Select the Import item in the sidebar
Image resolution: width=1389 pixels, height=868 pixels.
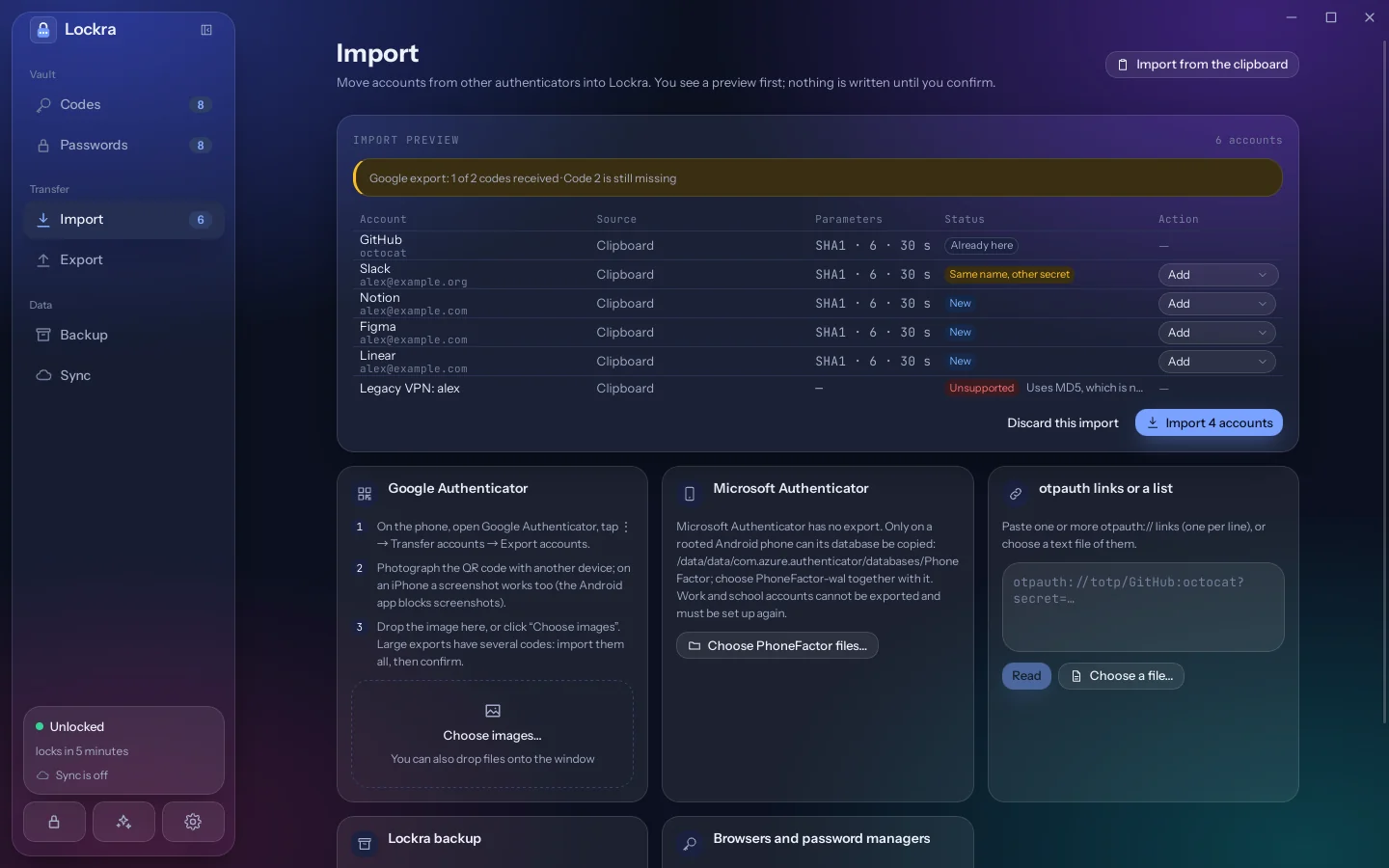[x=123, y=220]
